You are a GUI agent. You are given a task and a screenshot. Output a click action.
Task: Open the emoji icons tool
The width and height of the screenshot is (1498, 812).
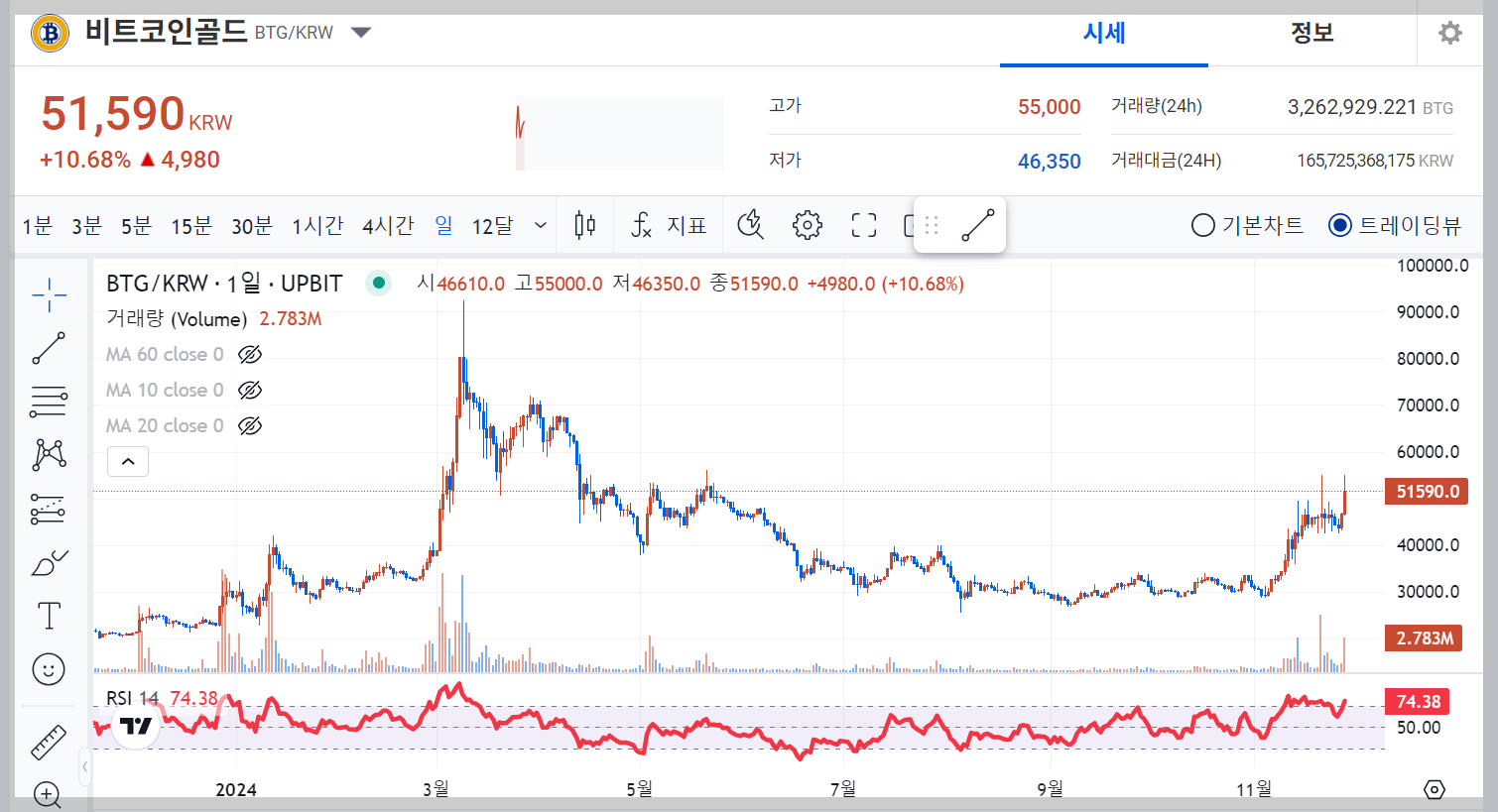coord(49,669)
